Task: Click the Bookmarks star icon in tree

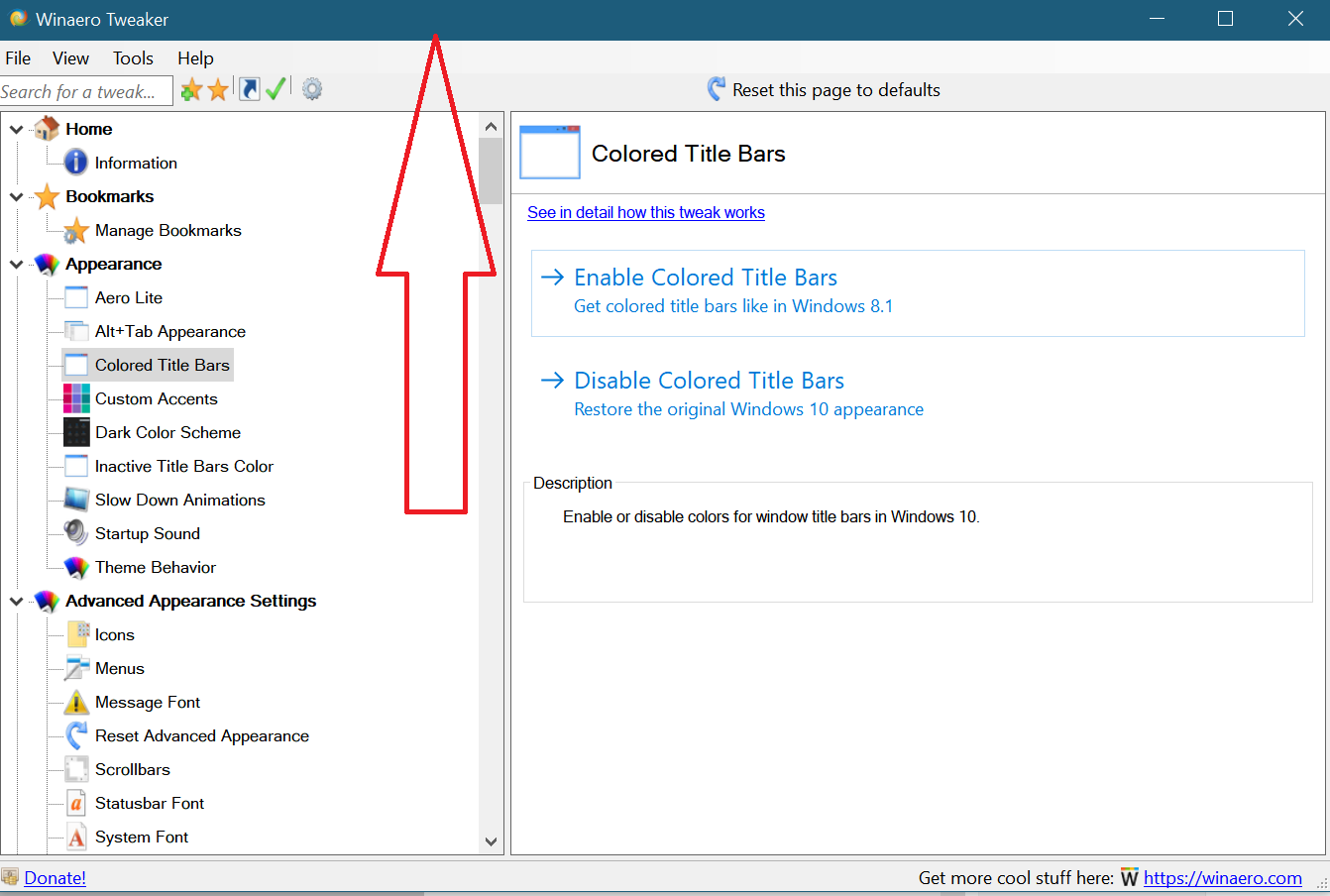Action: click(x=47, y=196)
